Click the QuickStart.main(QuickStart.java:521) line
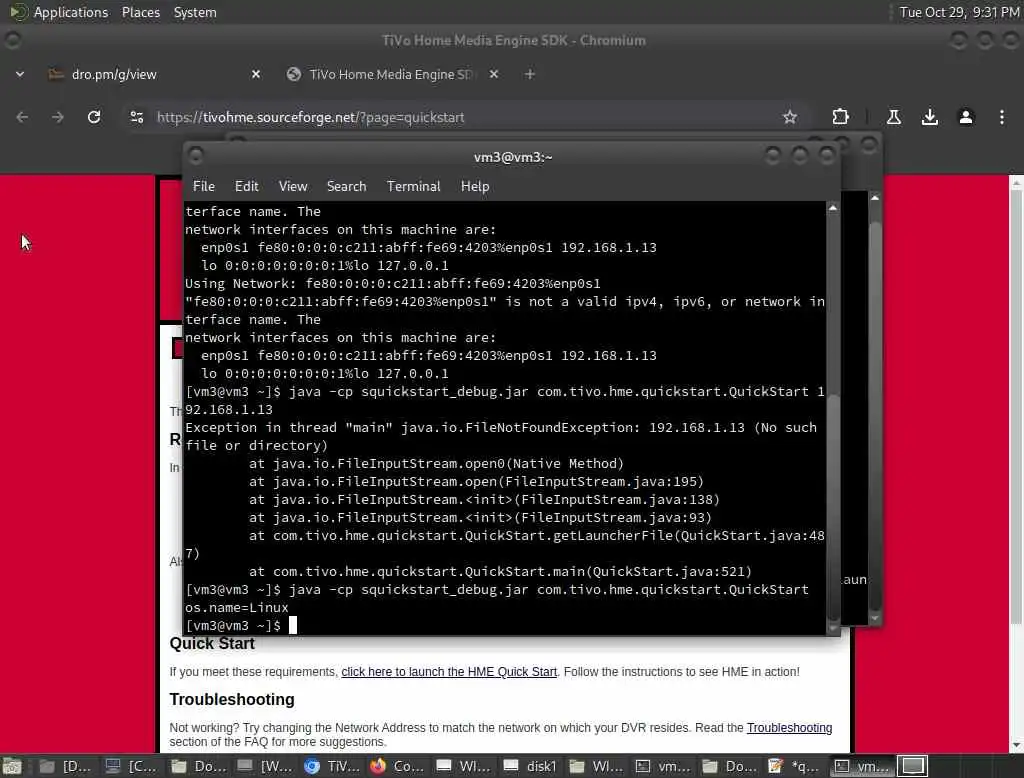Screen dimensions: 1024x778 [500, 572]
